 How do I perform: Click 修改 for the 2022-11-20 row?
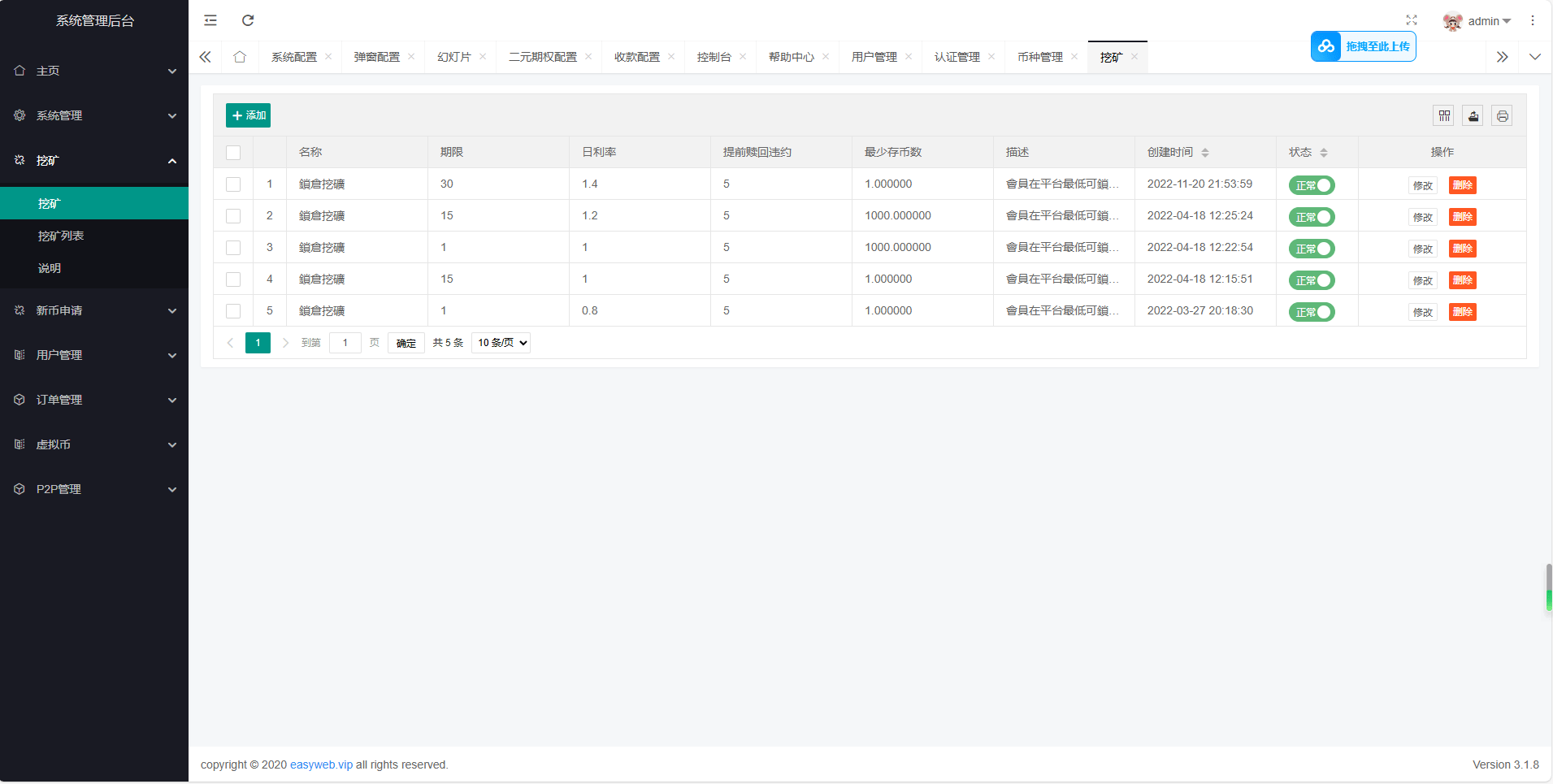tap(1423, 185)
